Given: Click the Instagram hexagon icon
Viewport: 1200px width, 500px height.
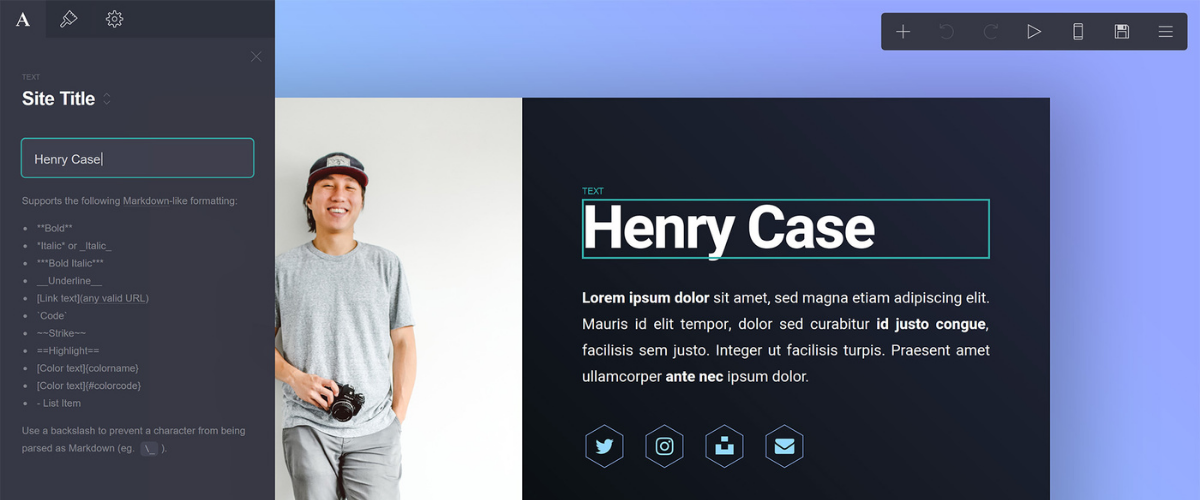Looking at the screenshot, I should point(664,447).
